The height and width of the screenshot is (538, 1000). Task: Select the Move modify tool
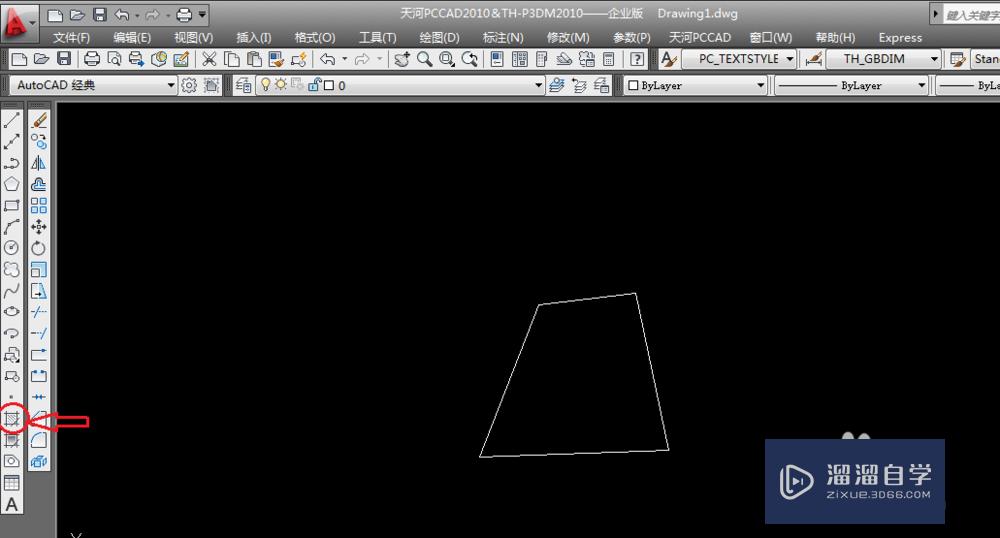click(x=39, y=226)
